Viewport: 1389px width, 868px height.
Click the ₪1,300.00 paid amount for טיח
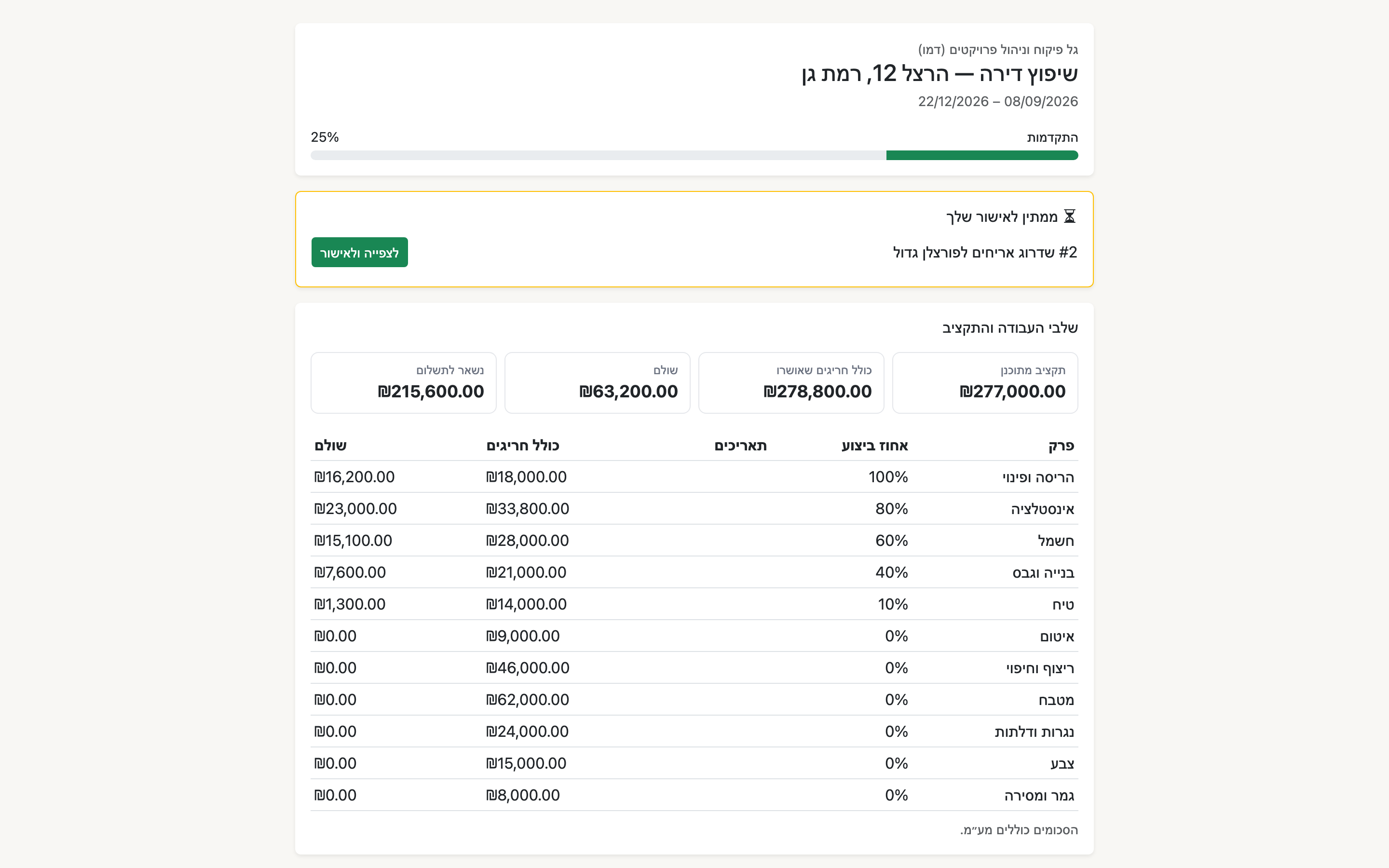[x=350, y=605]
